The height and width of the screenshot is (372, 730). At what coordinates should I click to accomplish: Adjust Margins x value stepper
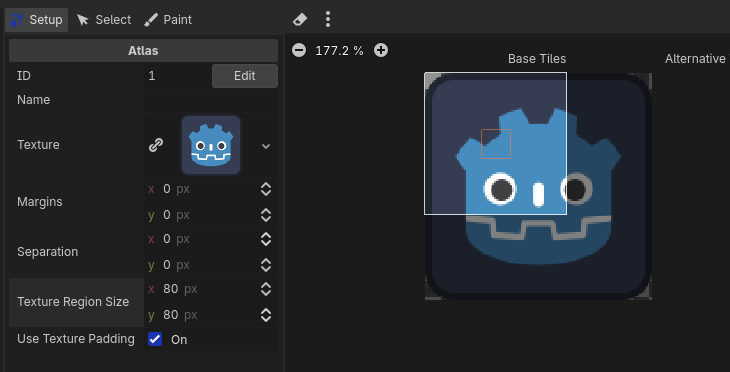pos(266,189)
